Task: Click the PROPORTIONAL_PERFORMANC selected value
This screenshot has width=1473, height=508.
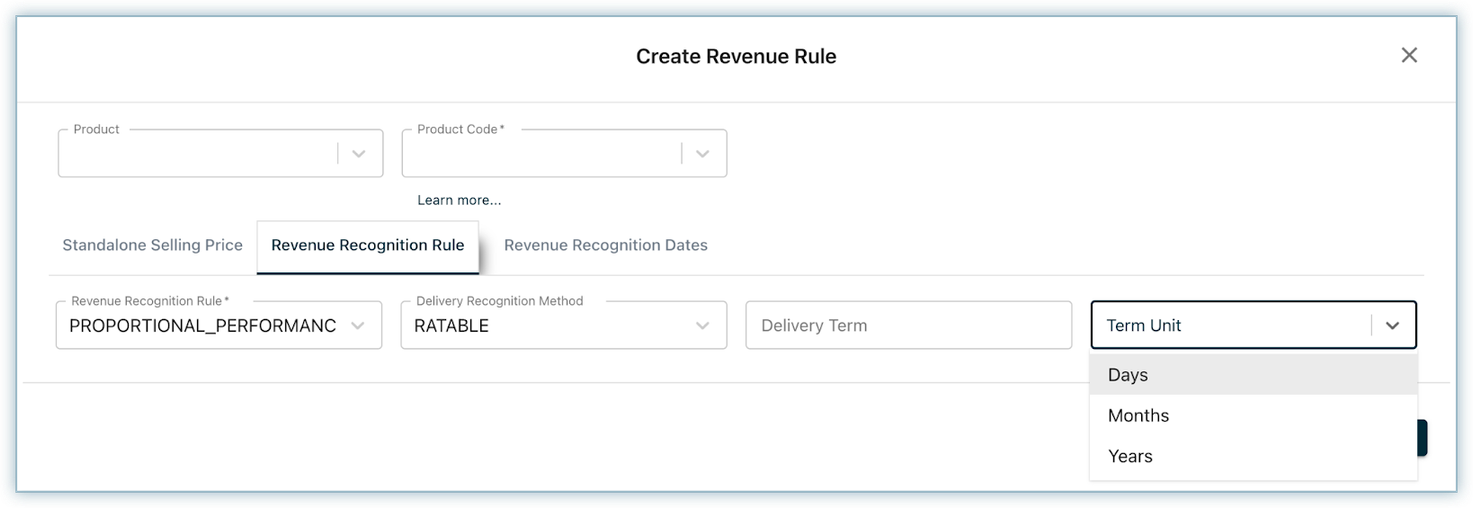Action: tap(202, 326)
